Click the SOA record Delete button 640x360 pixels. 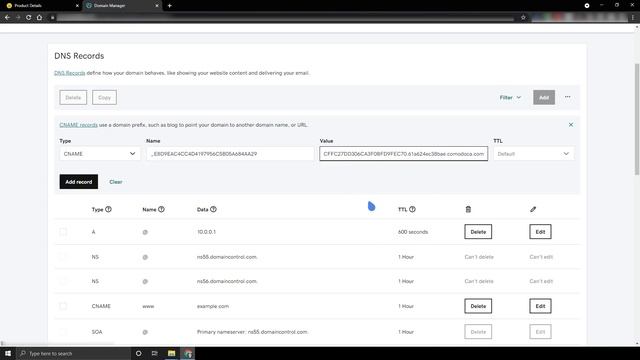coord(478,332)
